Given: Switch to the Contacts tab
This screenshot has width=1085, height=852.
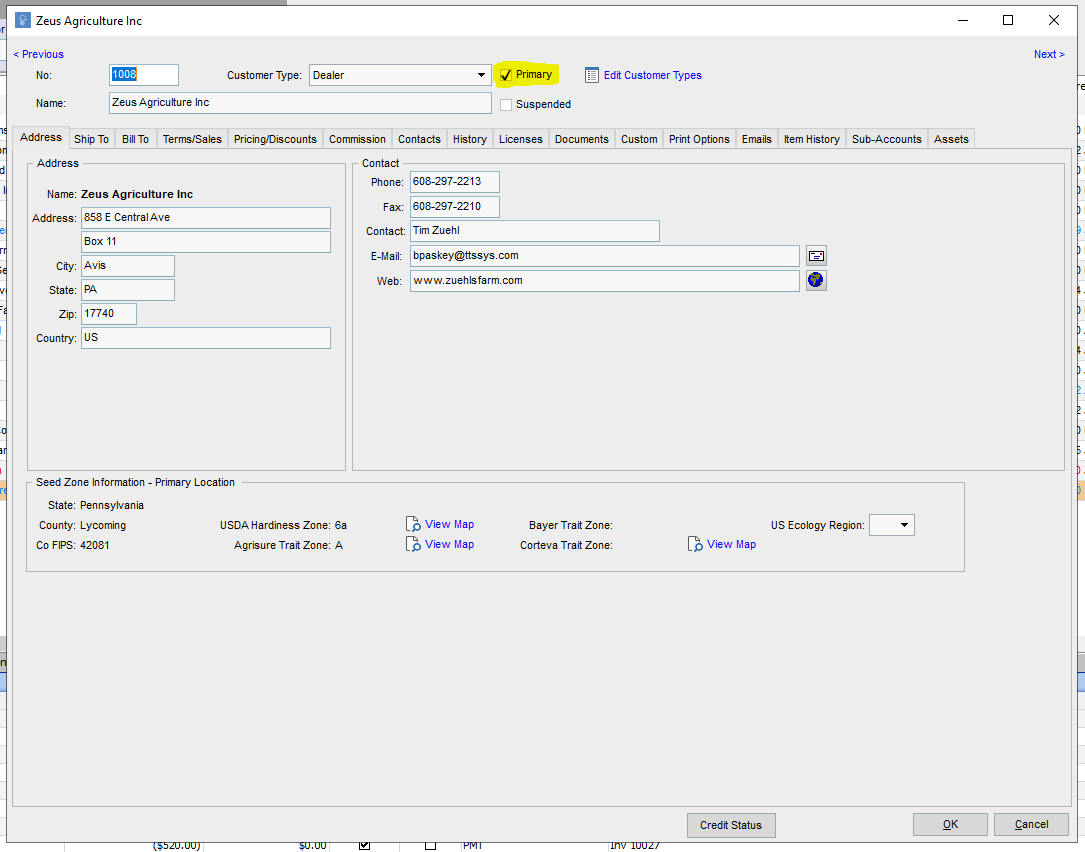Looking at the screenshot, I should [x=419, y=139].
